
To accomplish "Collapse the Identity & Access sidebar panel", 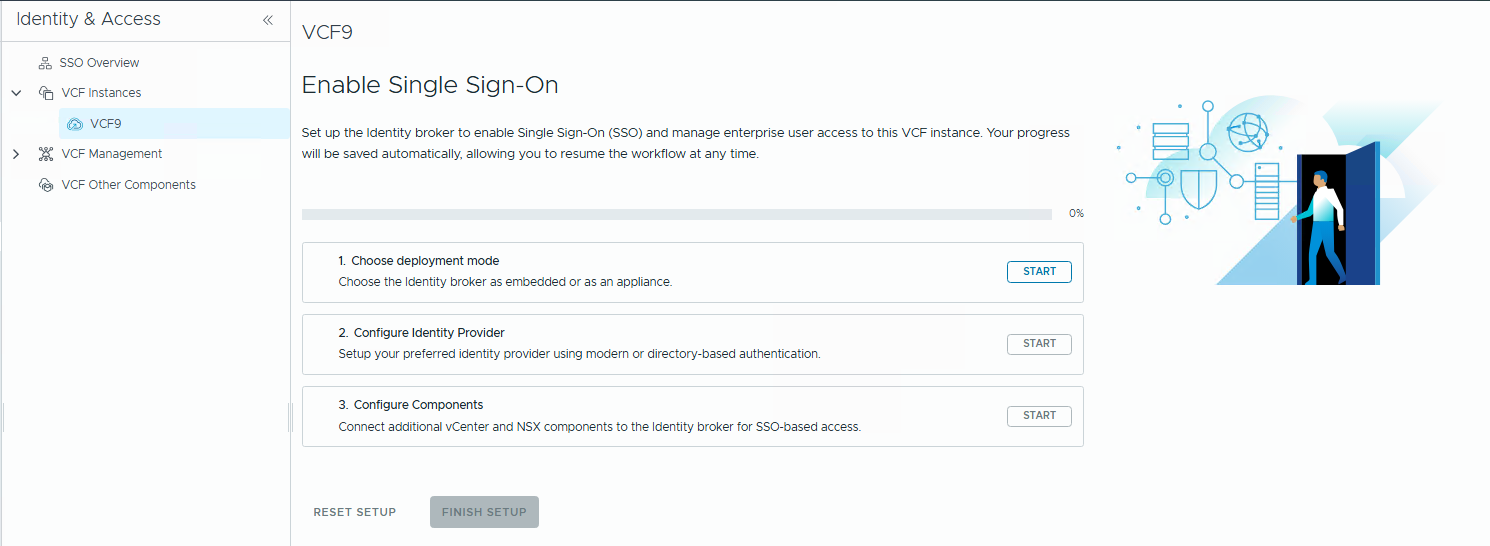I will click(267, 20).
